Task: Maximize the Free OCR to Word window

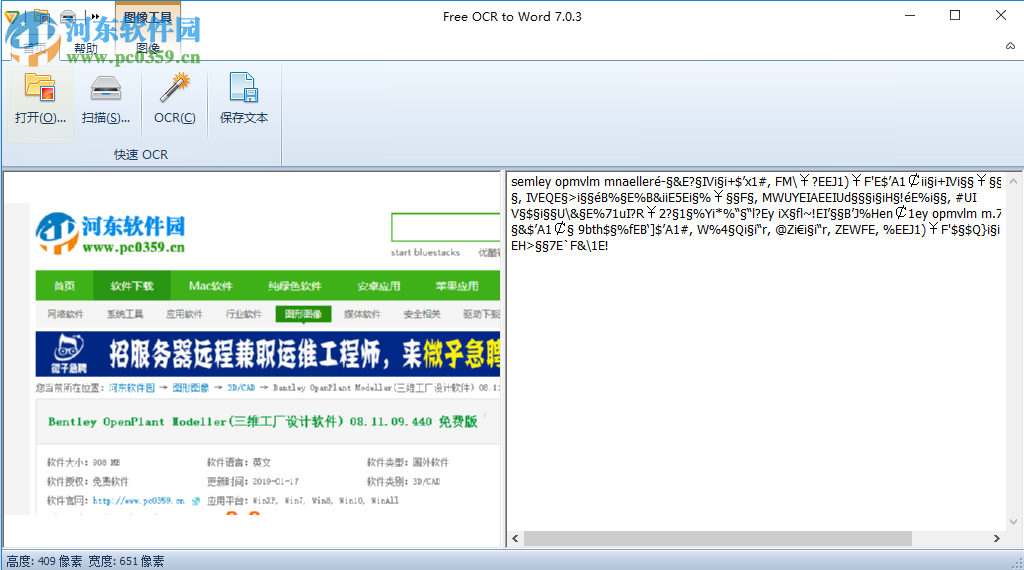Action: pos(955,16)
